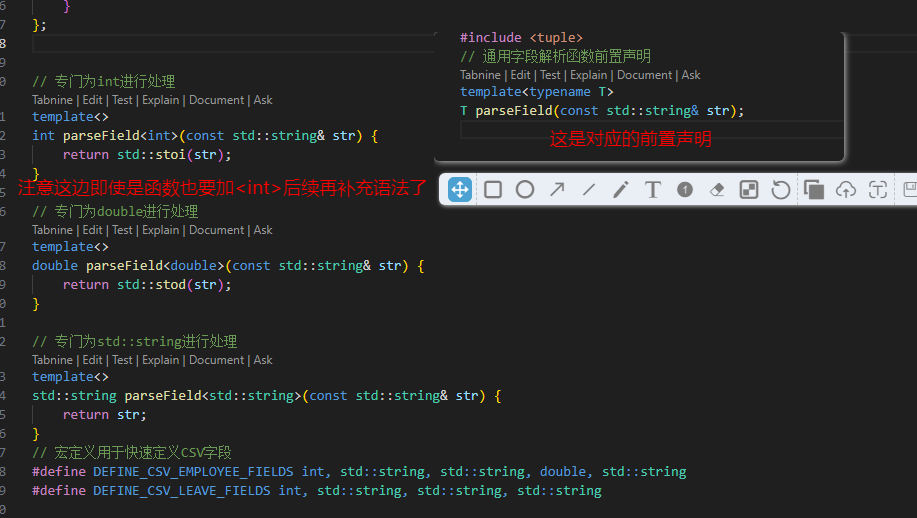Choose the ellipse shape tool

[x=525, y=189]
